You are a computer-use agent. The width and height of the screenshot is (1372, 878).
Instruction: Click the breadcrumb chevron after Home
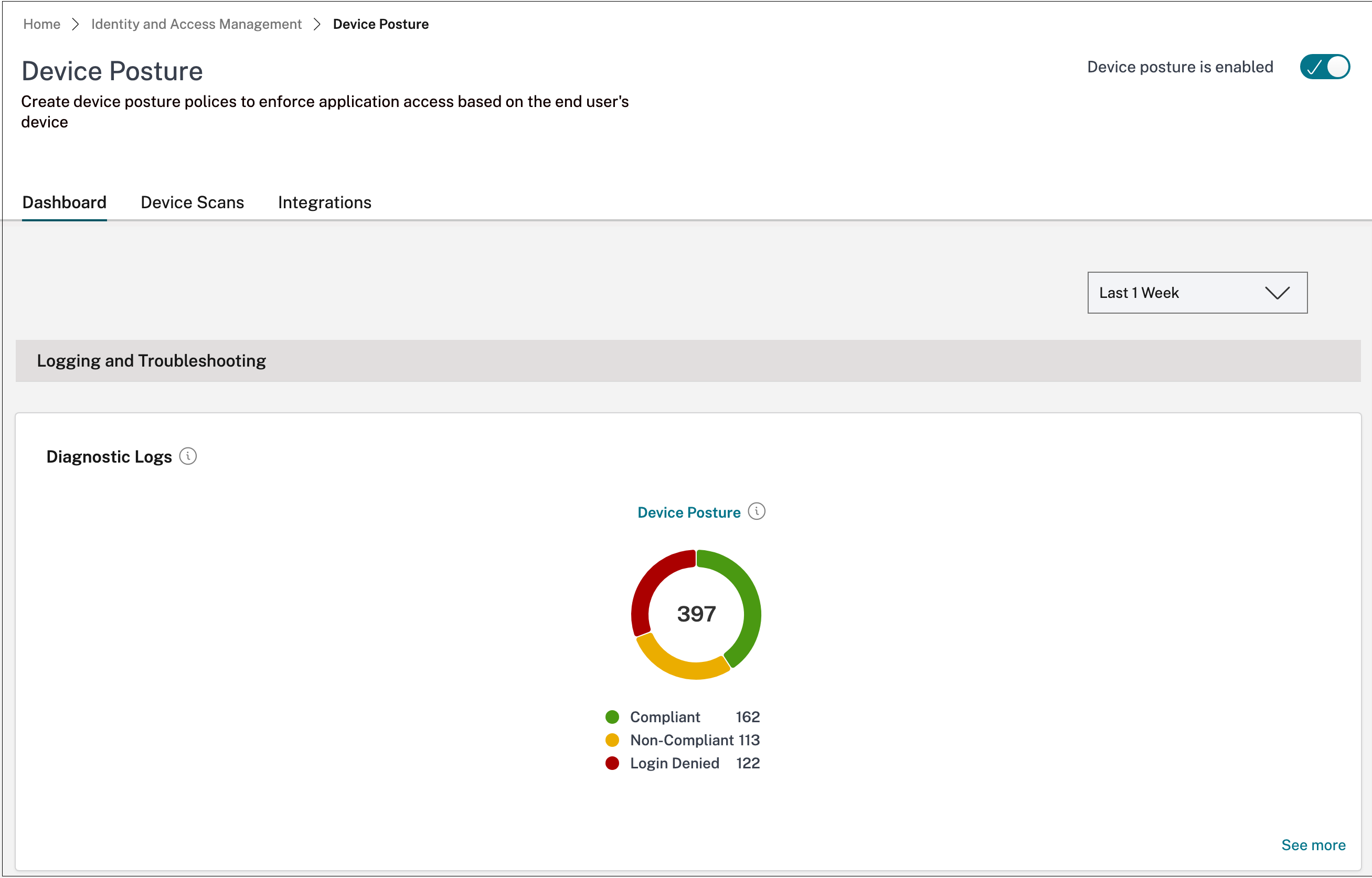[75, 24]
